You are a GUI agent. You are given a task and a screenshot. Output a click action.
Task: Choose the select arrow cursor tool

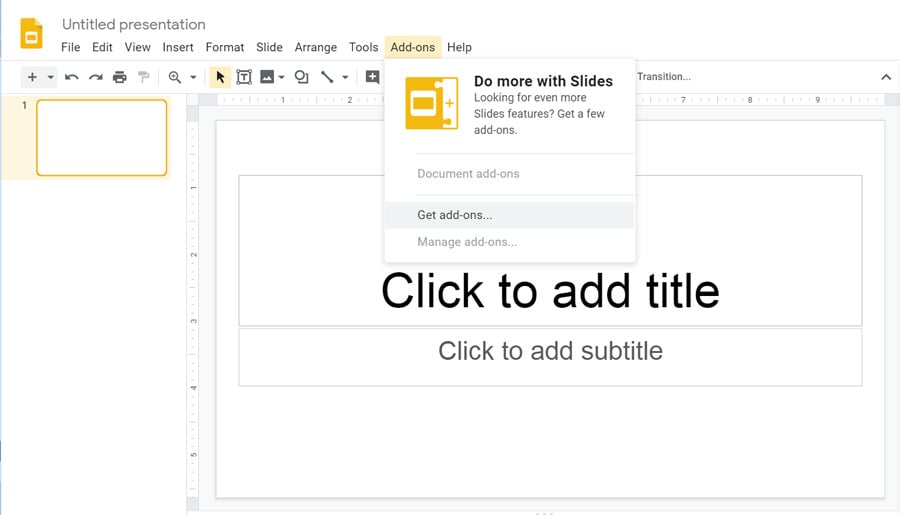220,77
